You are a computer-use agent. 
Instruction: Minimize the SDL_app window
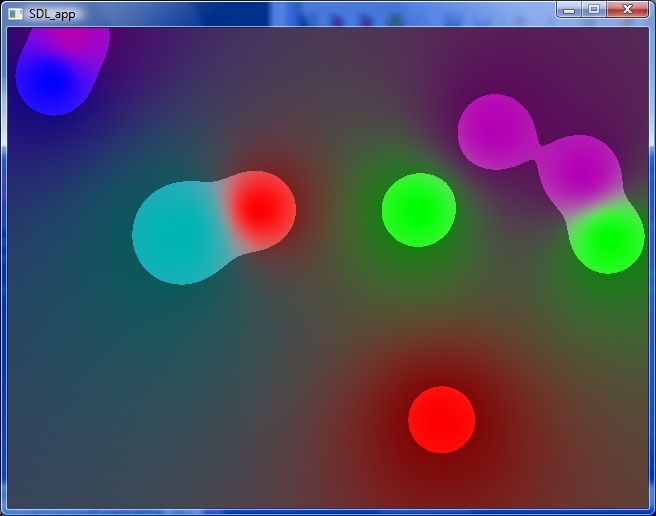tap(569, 10)
